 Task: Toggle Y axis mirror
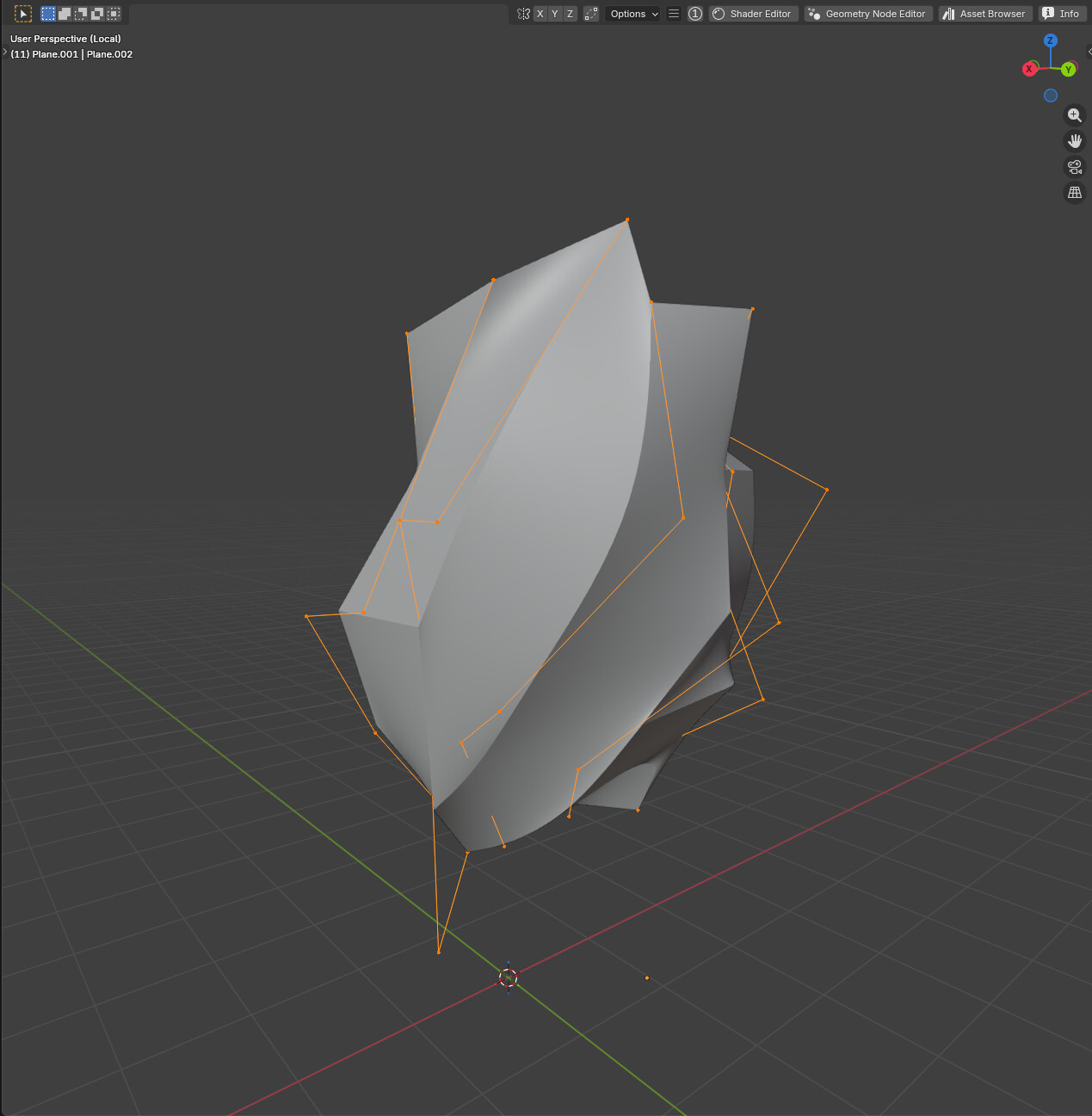[x=555, y=14]
